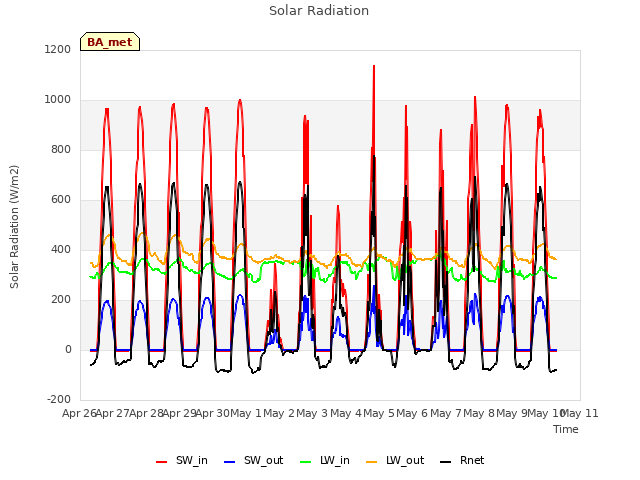
Task: Click the Apr 28 x-axis tick label
Action: pyautogui.click(x=146, y=413)
